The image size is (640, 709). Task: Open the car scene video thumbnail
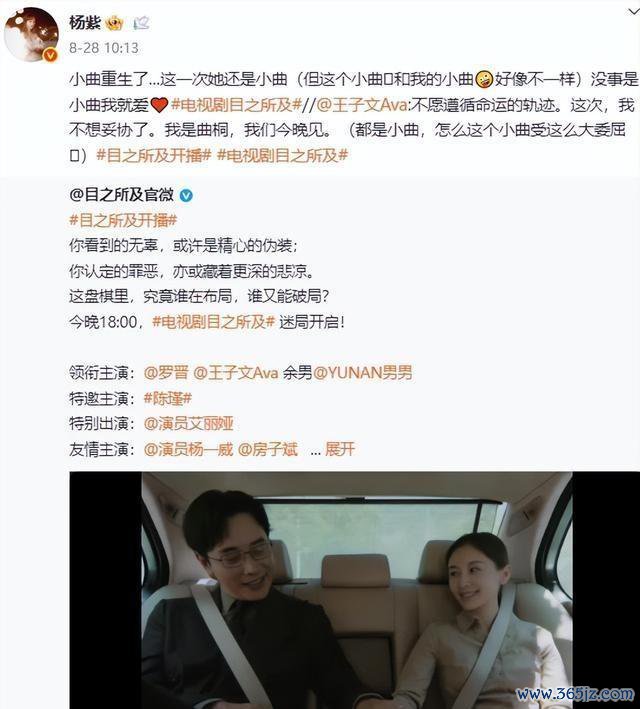point(355,590)
